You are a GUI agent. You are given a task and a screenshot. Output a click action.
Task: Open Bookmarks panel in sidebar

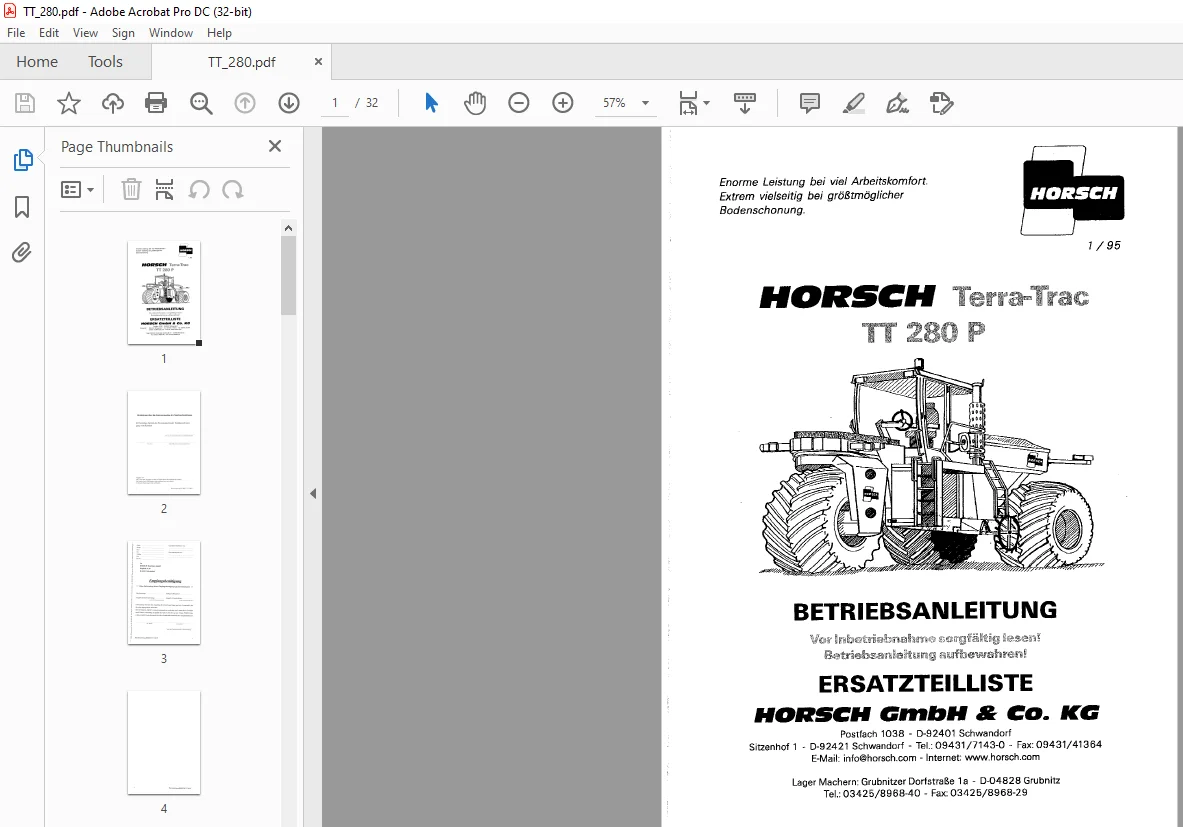(22, 207)
